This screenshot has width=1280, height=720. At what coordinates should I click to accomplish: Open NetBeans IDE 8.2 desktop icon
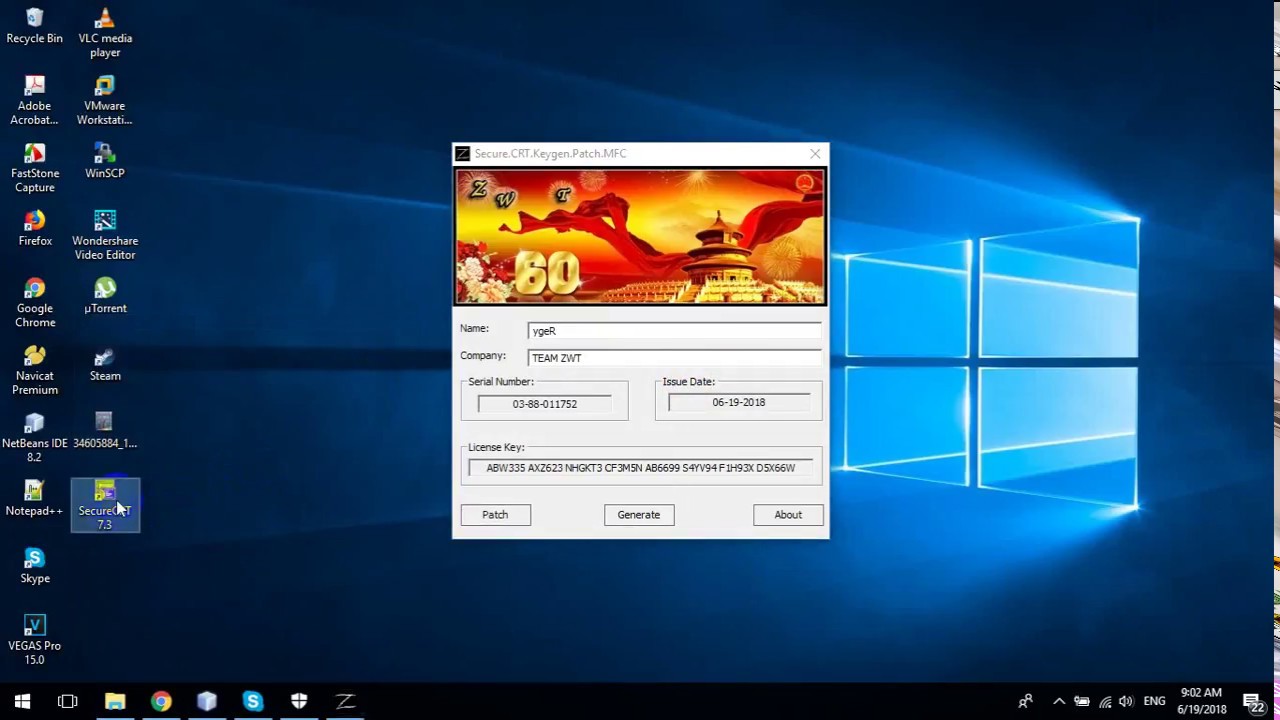point(34,438)
